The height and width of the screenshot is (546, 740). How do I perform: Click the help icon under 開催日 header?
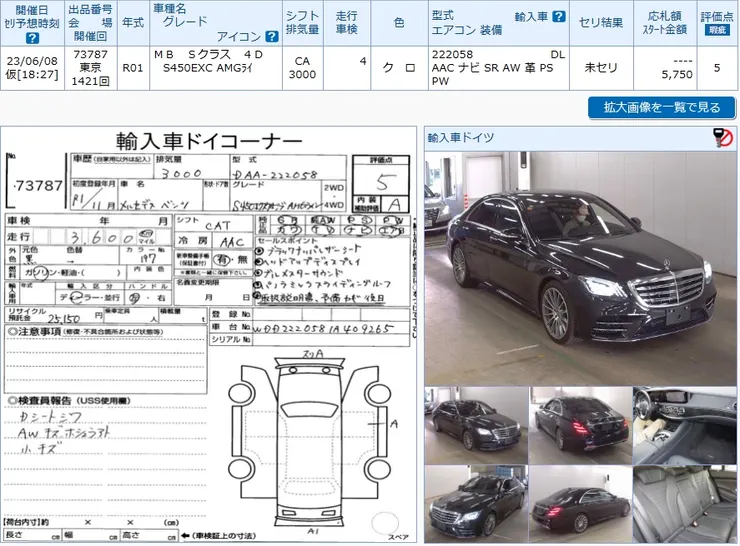click(x=32, y=38)
